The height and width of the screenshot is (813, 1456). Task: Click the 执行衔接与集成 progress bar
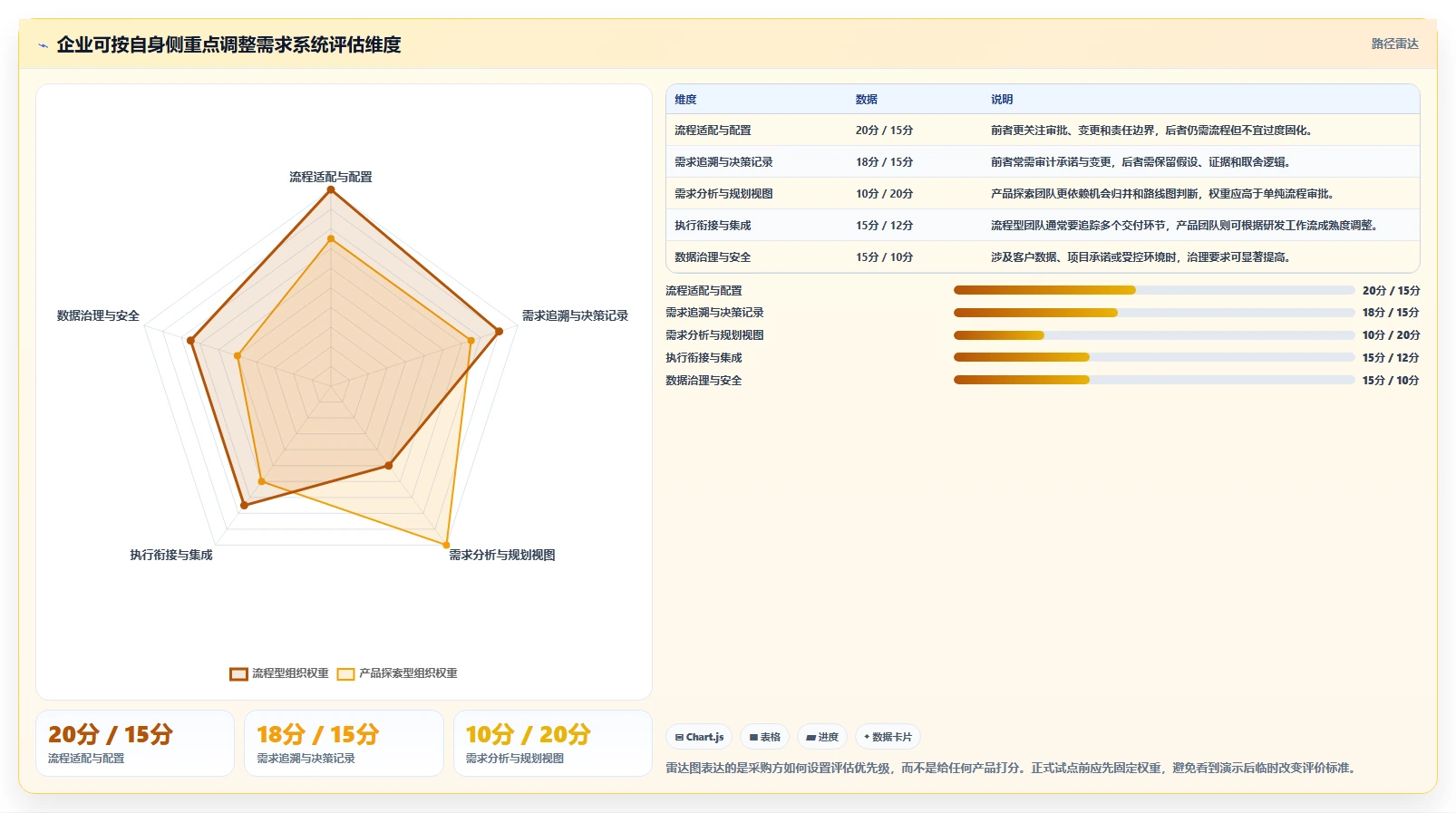tap(1153, 357)
